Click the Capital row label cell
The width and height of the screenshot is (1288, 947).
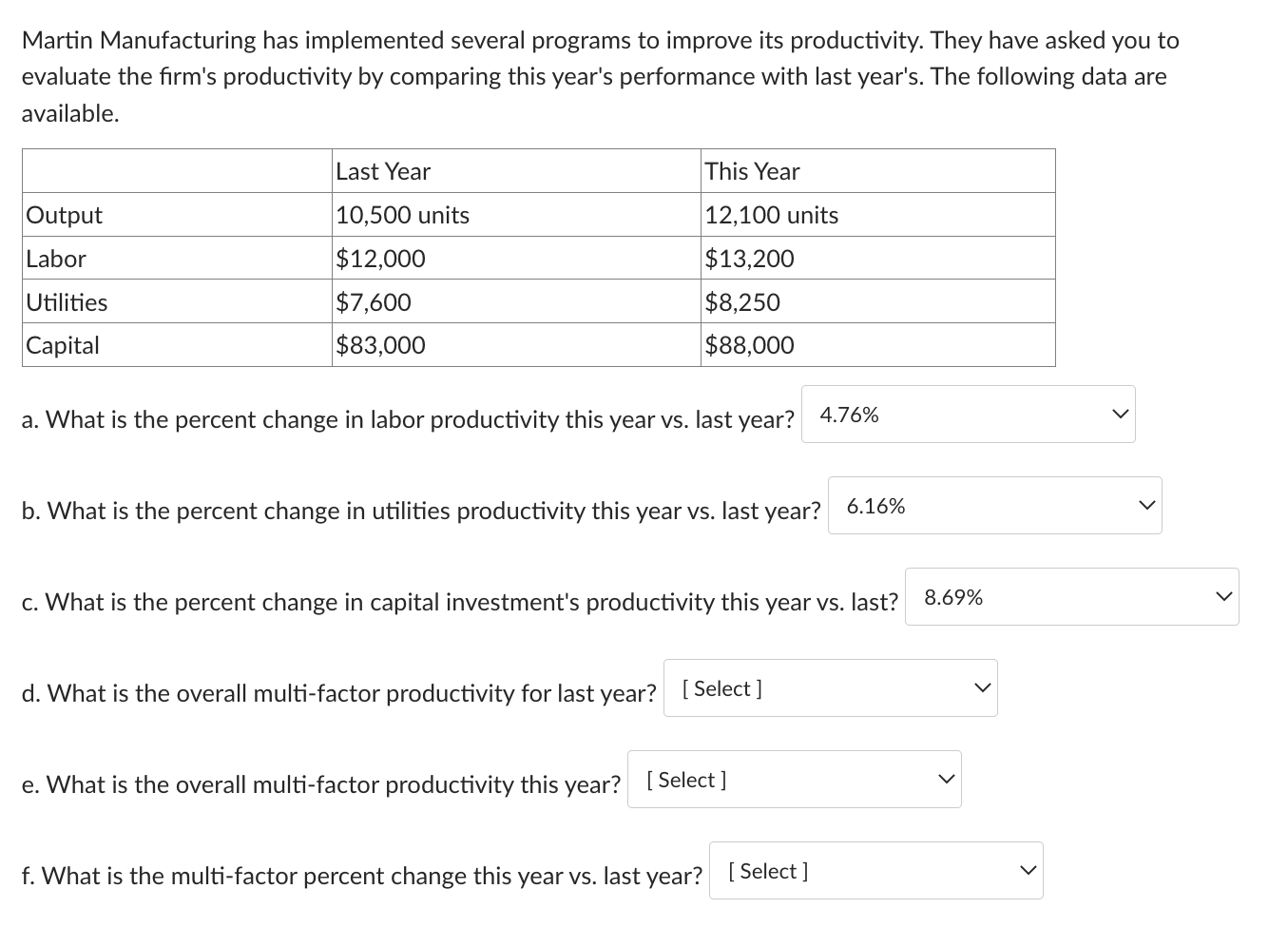point(177,345)
